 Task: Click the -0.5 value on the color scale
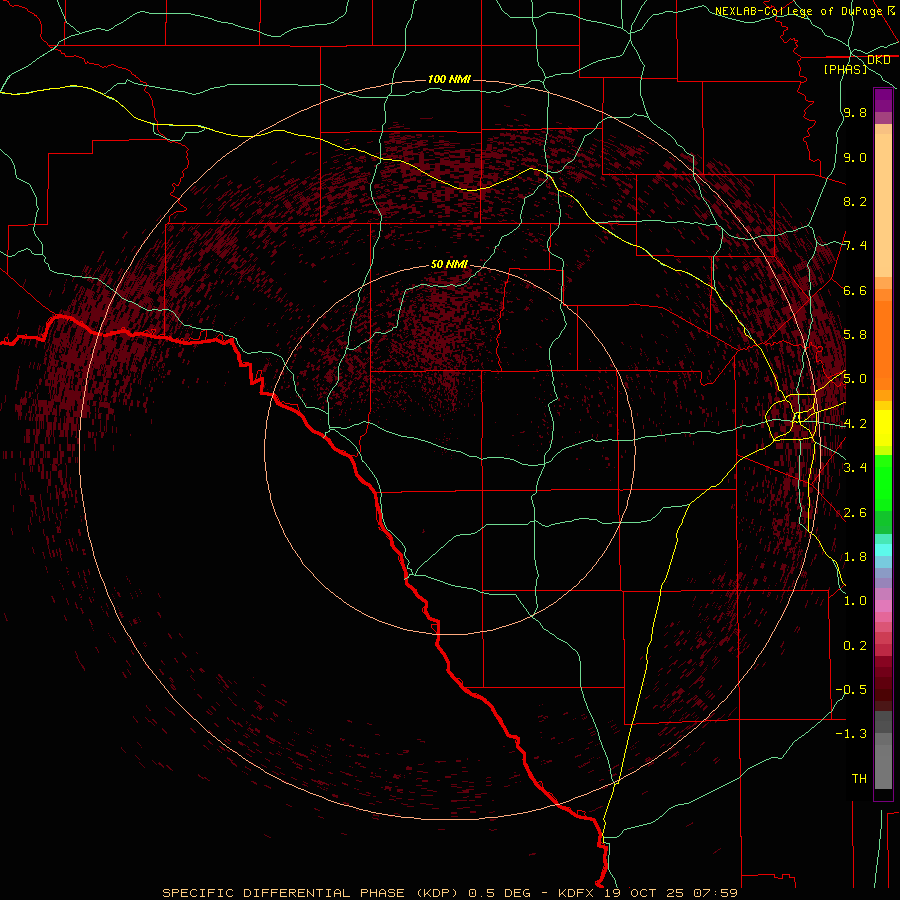(x=851, y=690)
